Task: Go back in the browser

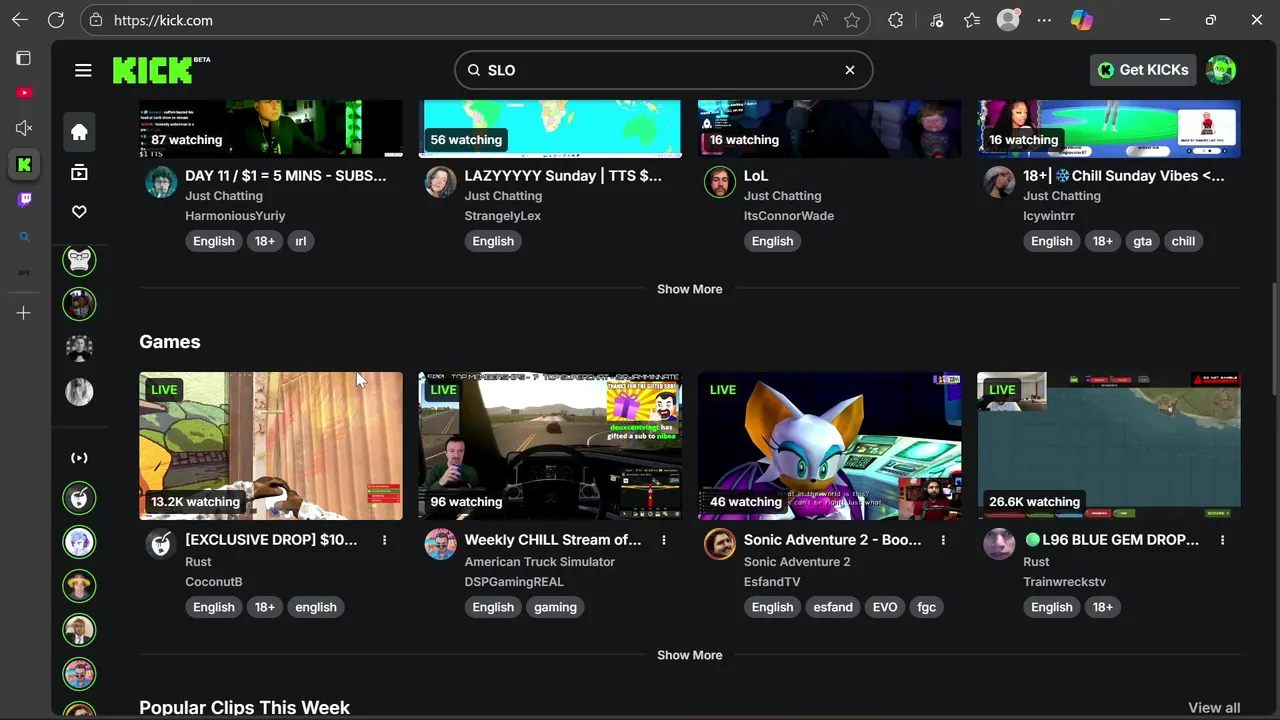Action: [20, 20]
